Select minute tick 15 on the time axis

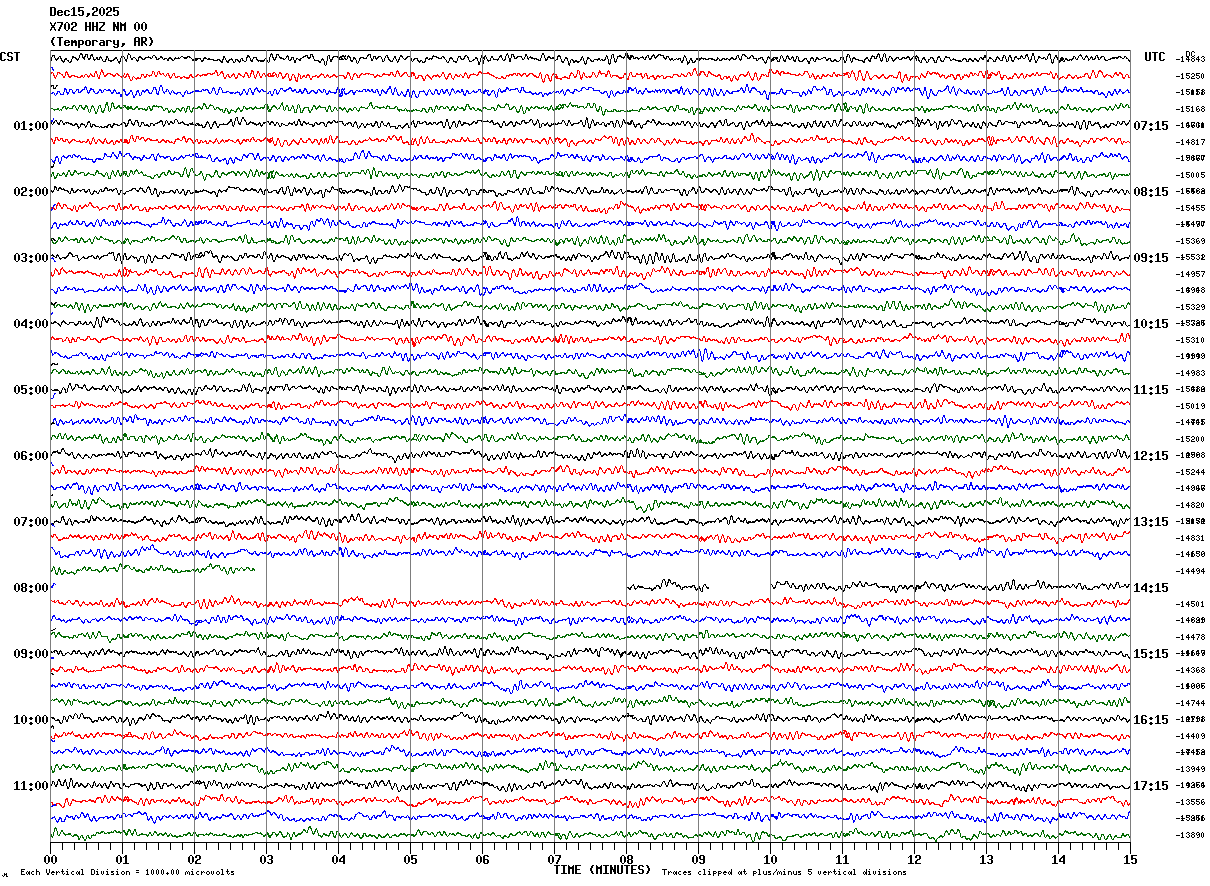(x=1130, y=859)
